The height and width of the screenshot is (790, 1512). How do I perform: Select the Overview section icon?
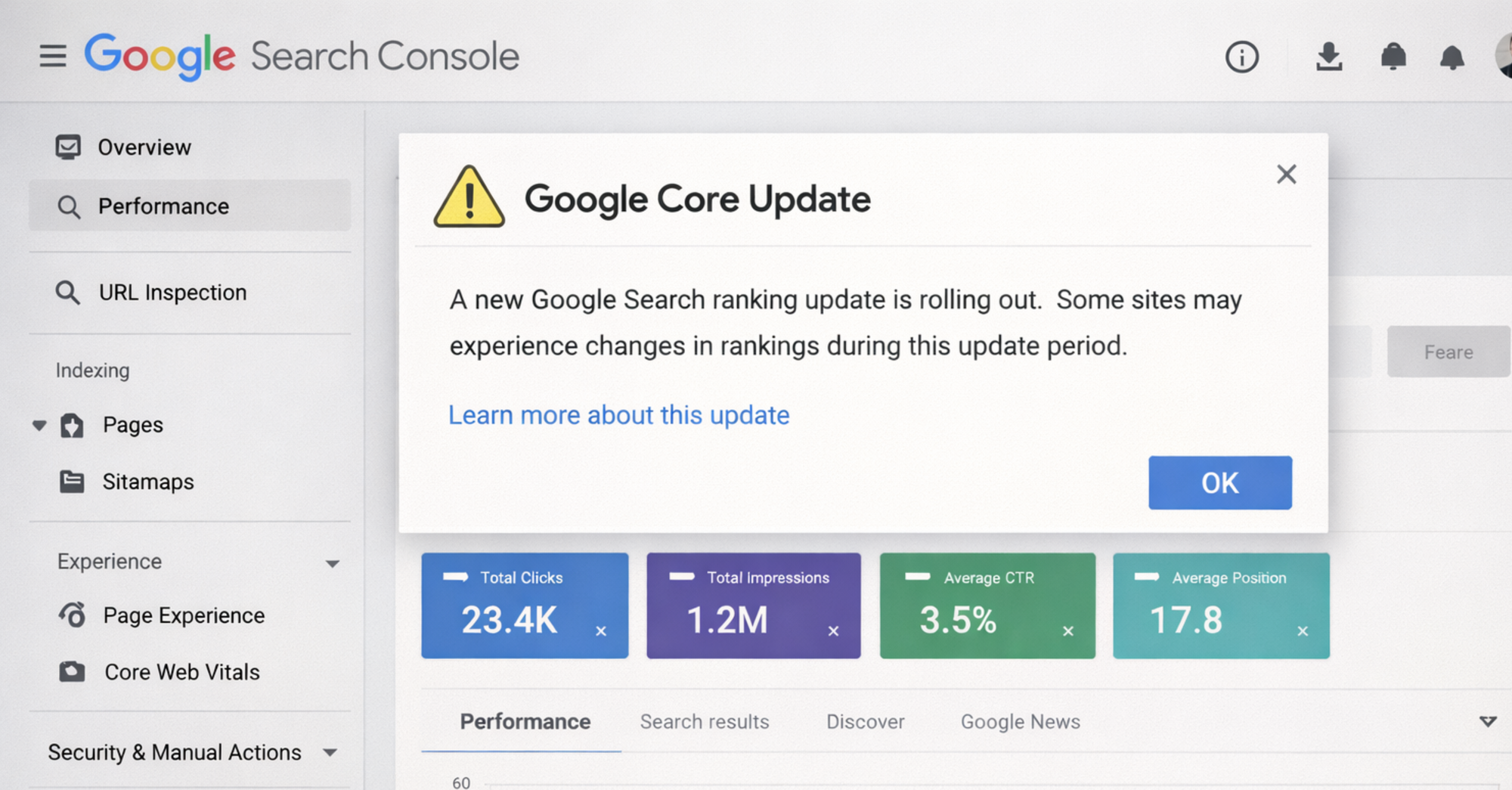click(x=68, y=146)
